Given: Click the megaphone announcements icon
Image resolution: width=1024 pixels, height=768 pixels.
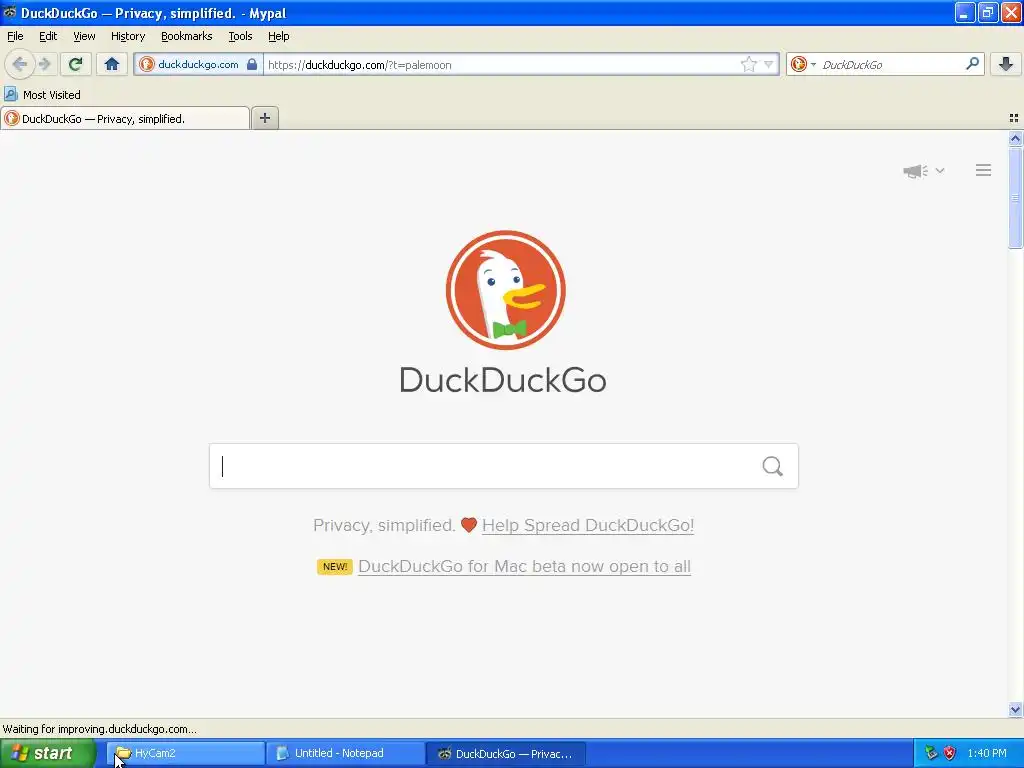Looking at the screenshot, I should tap(915, 171).
